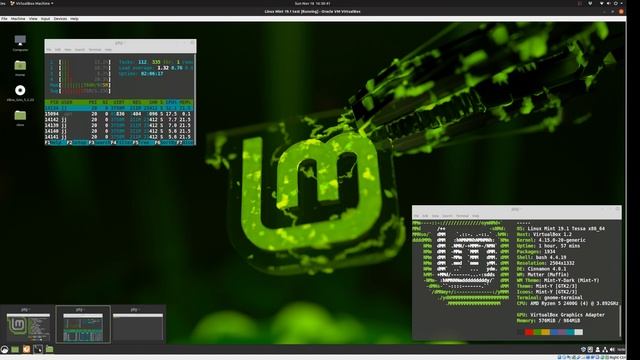The image size is (640, 360).
Task: Open Terminal menu in neofetch terminal window
Action: [462, 216]
